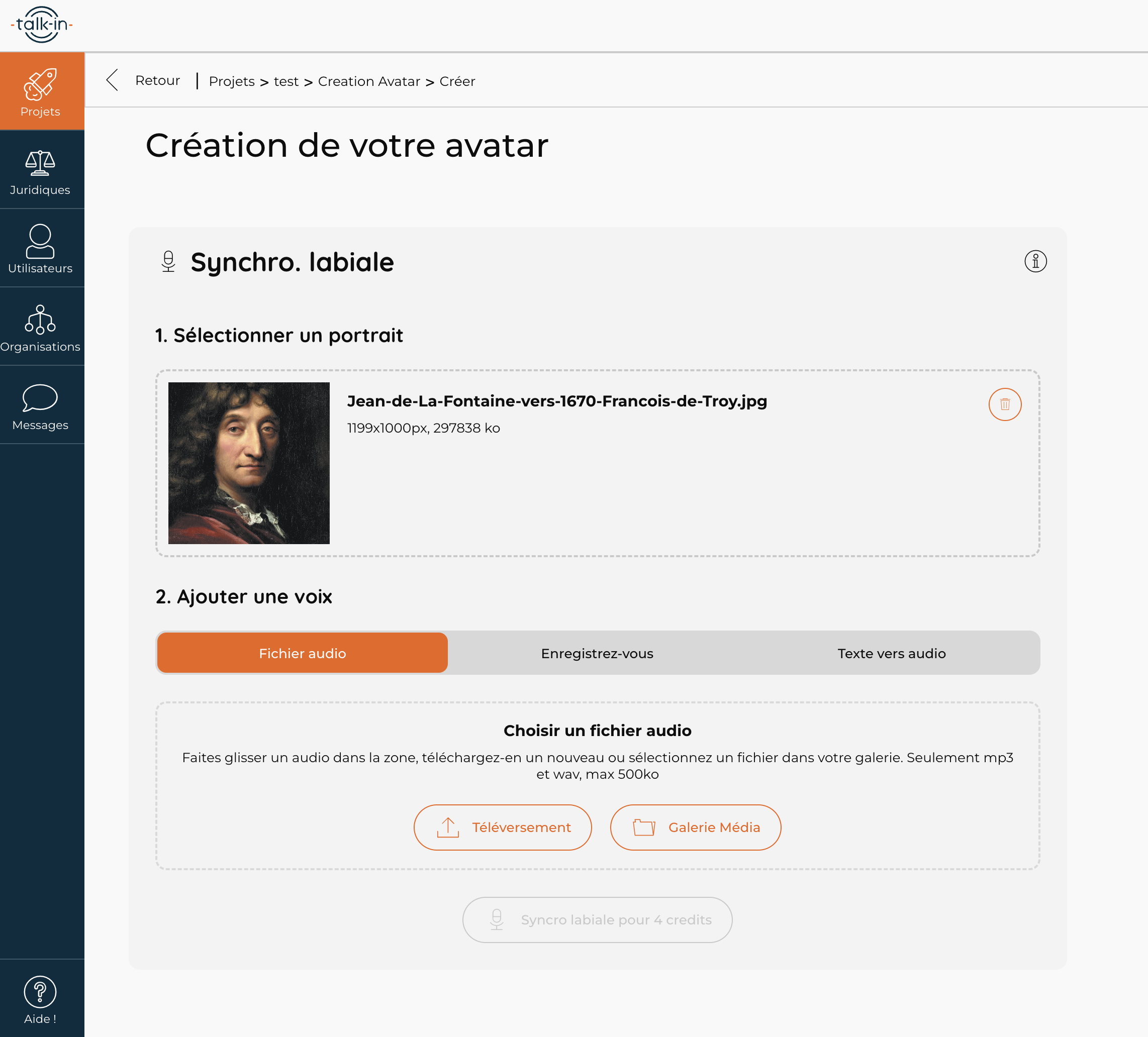Click Syncro labiale pour 4 credits button
This screenshot has width=1148, height=1037.
click(x=597, y=920)
